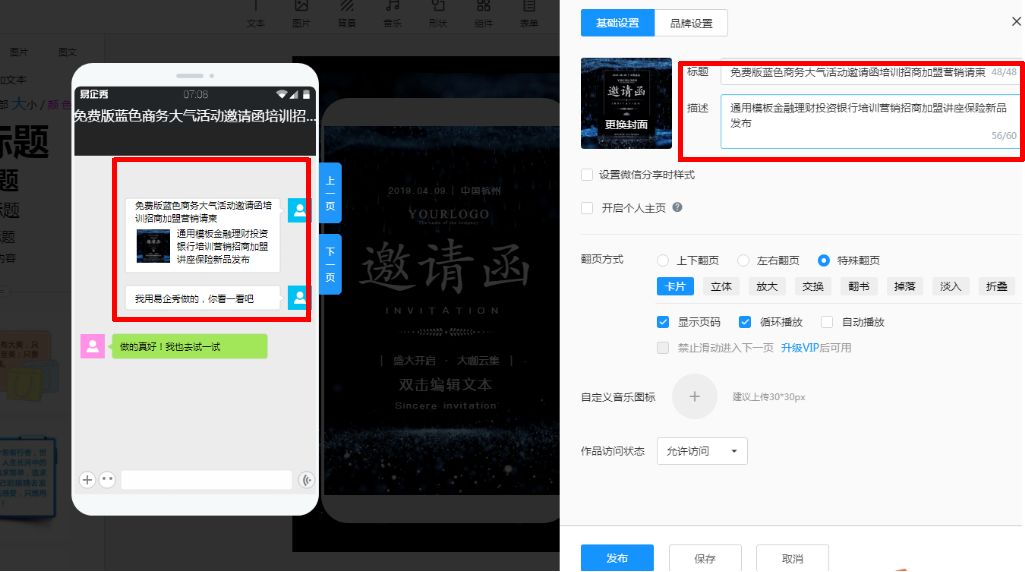
Task: Choose the 掉落 page-flip effect
Action: 905,286
